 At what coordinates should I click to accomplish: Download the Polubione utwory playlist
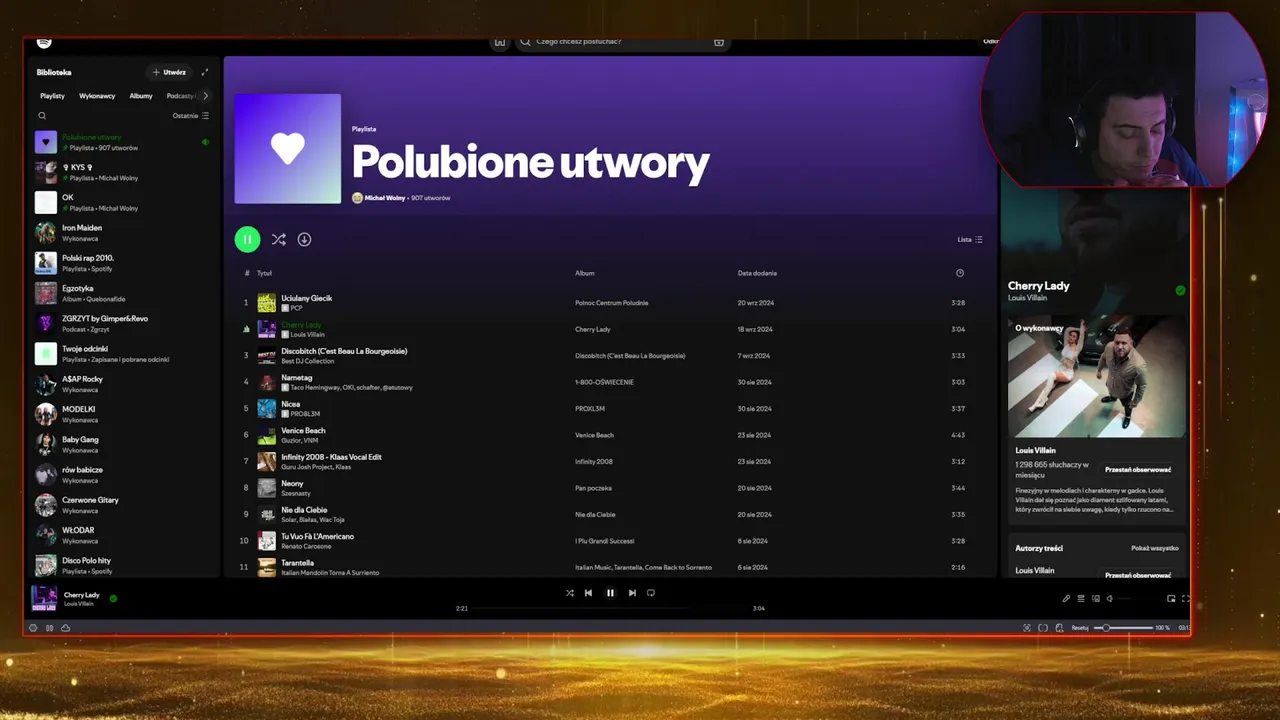click(x=304, y=239)
